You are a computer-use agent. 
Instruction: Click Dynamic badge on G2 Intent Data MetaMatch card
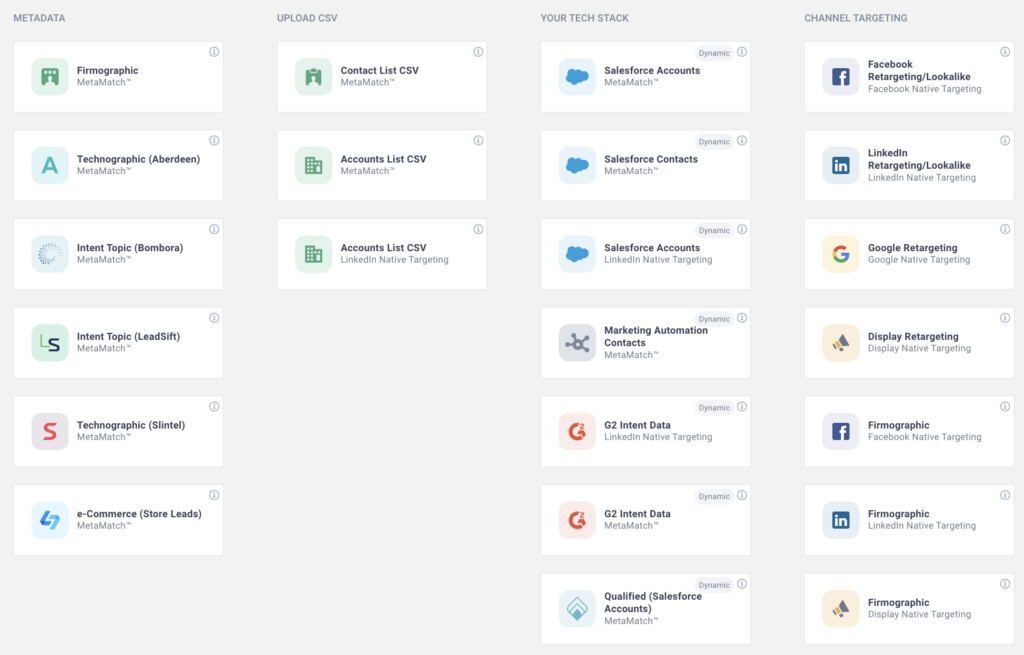[x=714, y=496]
